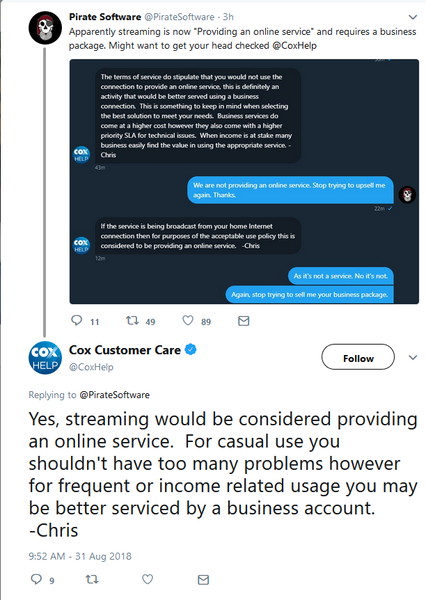Open the Cox Help profile avatar
This screenshot has height=600, width=426.
tap(45, 357)
